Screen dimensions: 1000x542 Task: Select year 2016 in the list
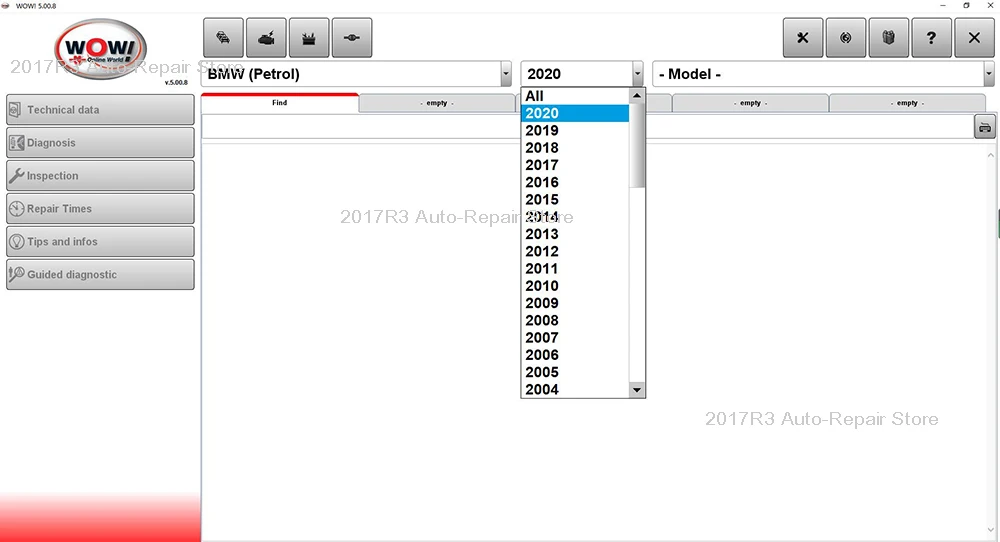[575, 182]
